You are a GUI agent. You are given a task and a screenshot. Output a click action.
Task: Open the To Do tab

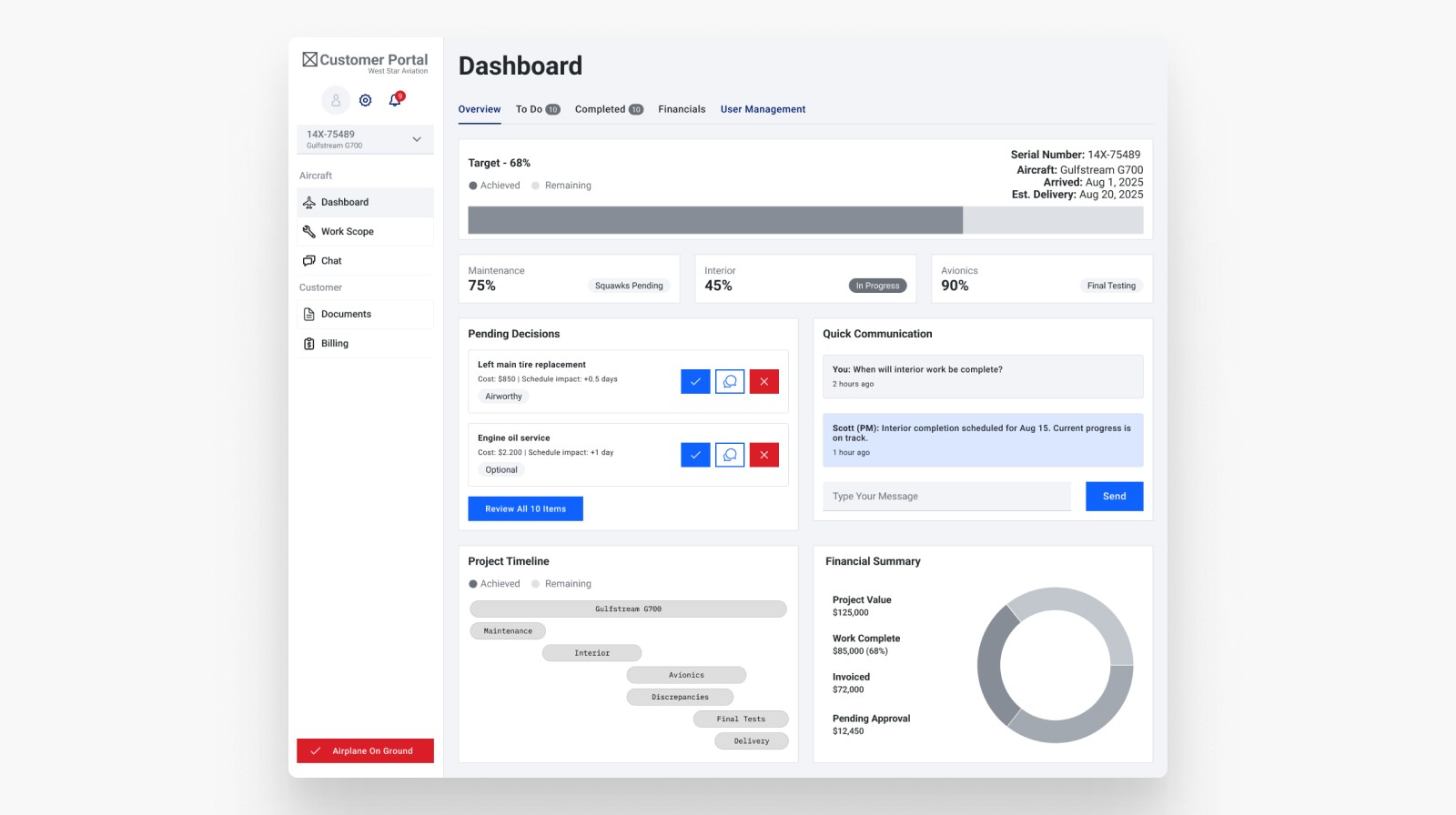pyautogui.click(x=538, y=109)
